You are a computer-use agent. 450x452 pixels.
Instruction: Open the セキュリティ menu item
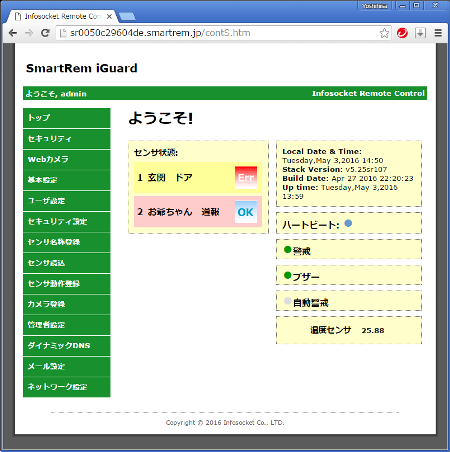[x=67, y=139]
